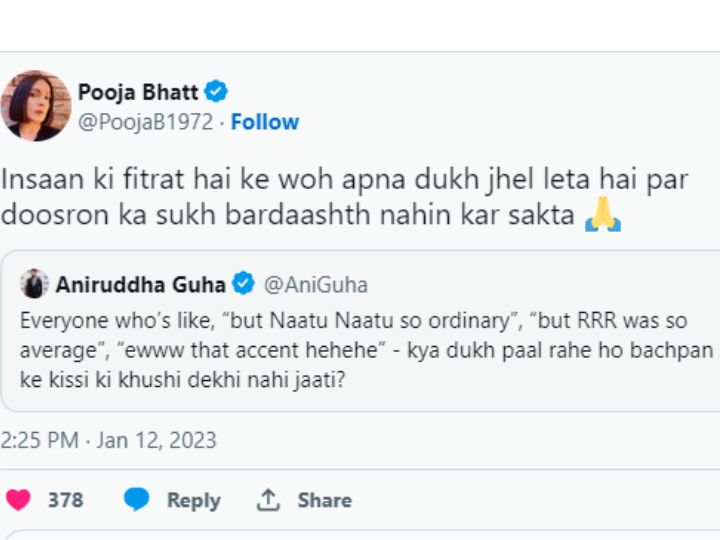The height and width of the screenshot is (540, 720).
Task: Click the folded hands emoji in tweet
Action: click(x=603, y=214)
